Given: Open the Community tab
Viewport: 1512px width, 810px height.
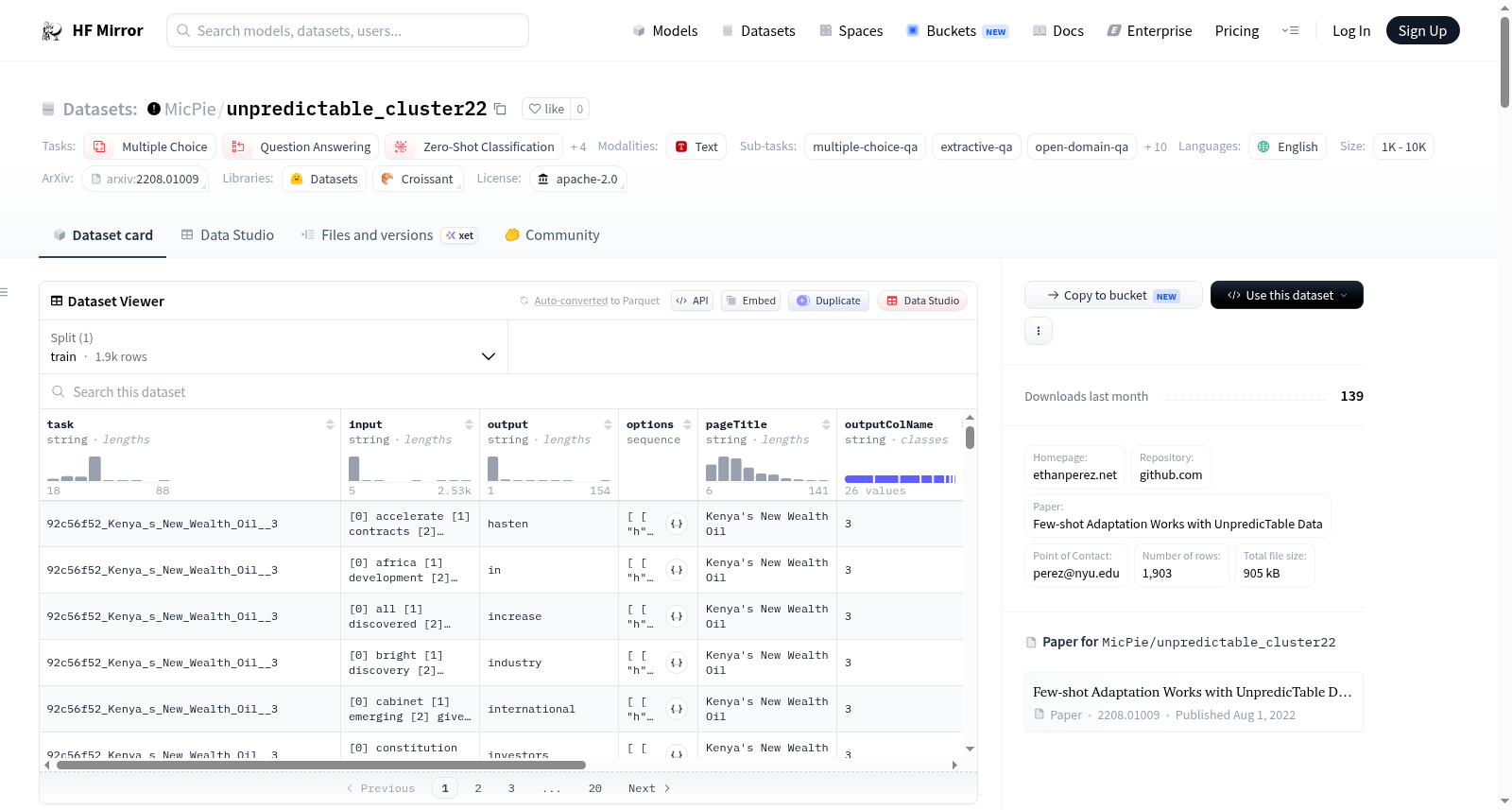Looking at the screenshot, I should click(x=552, y=235).
